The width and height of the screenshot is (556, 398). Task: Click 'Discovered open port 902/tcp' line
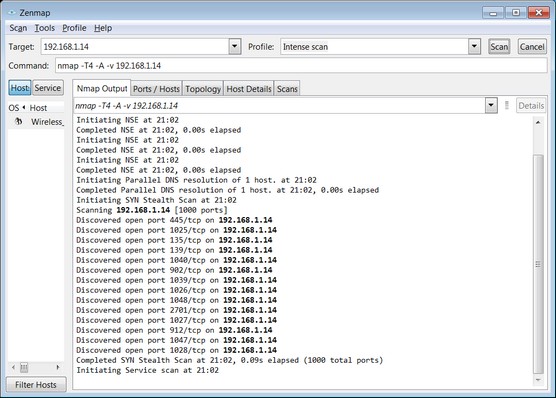click(174, 270)
